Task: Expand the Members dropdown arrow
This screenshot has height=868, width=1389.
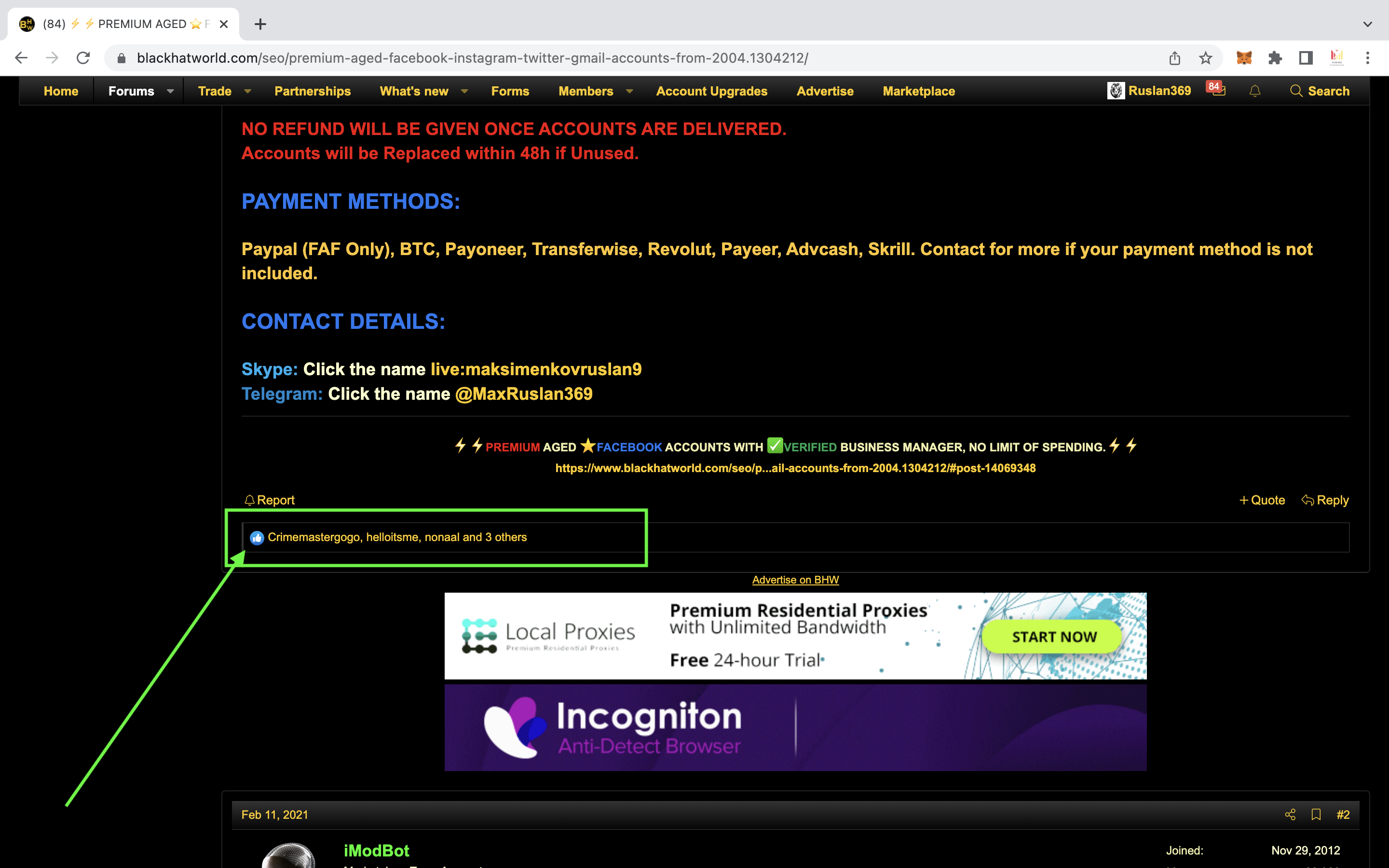Action: pyautogui.click(x=630, y=91)
